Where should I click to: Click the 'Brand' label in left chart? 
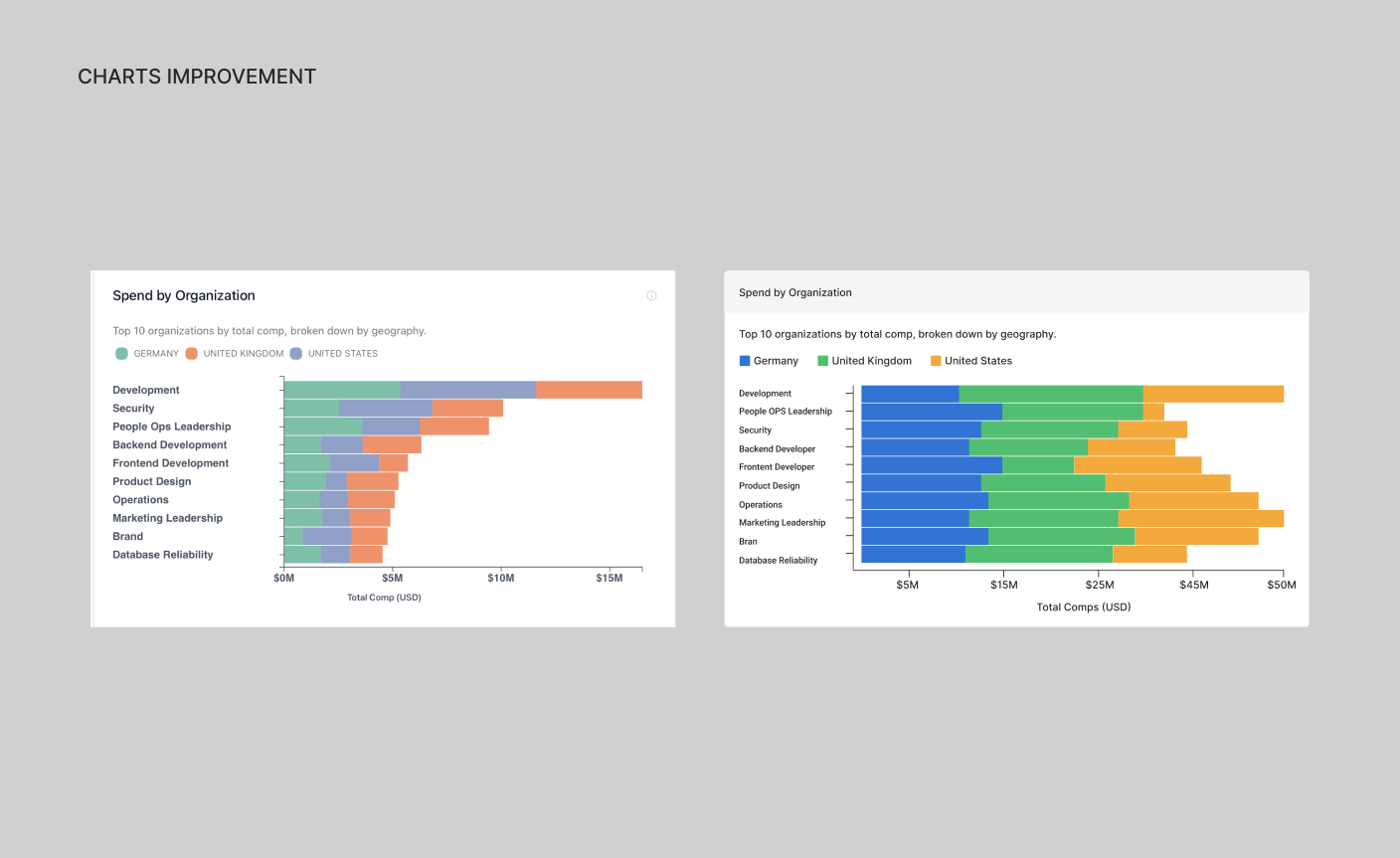coord(128,537)
